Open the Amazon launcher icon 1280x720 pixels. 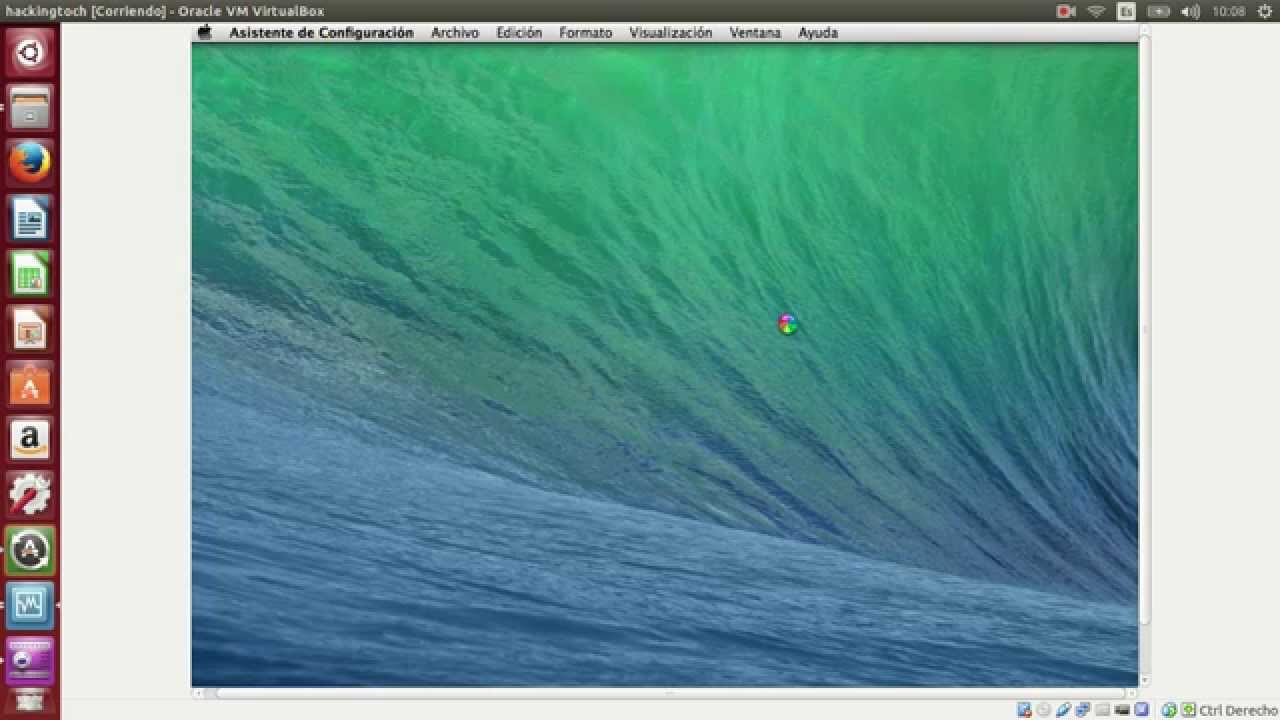[30, 439]
